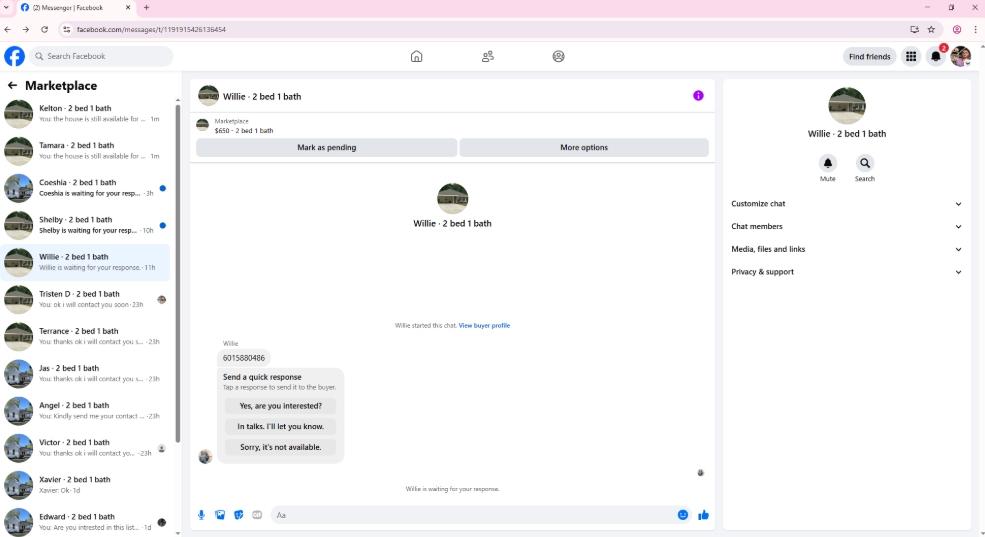Open More options for listing
Viewport: 985px width, 537px height.
pyautogui.click(x=584, y=148)
